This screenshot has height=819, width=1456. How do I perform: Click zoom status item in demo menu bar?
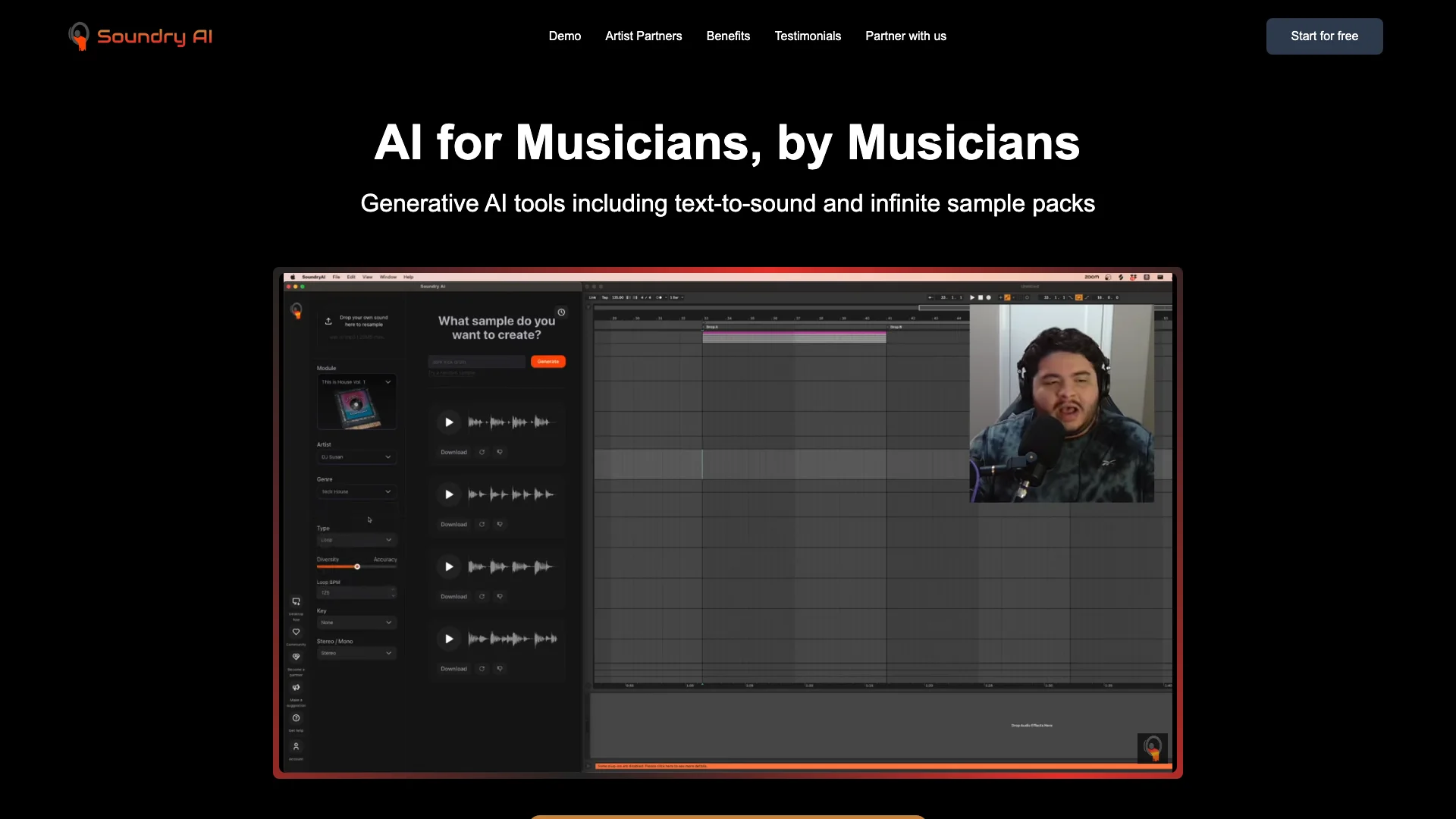1092,278
